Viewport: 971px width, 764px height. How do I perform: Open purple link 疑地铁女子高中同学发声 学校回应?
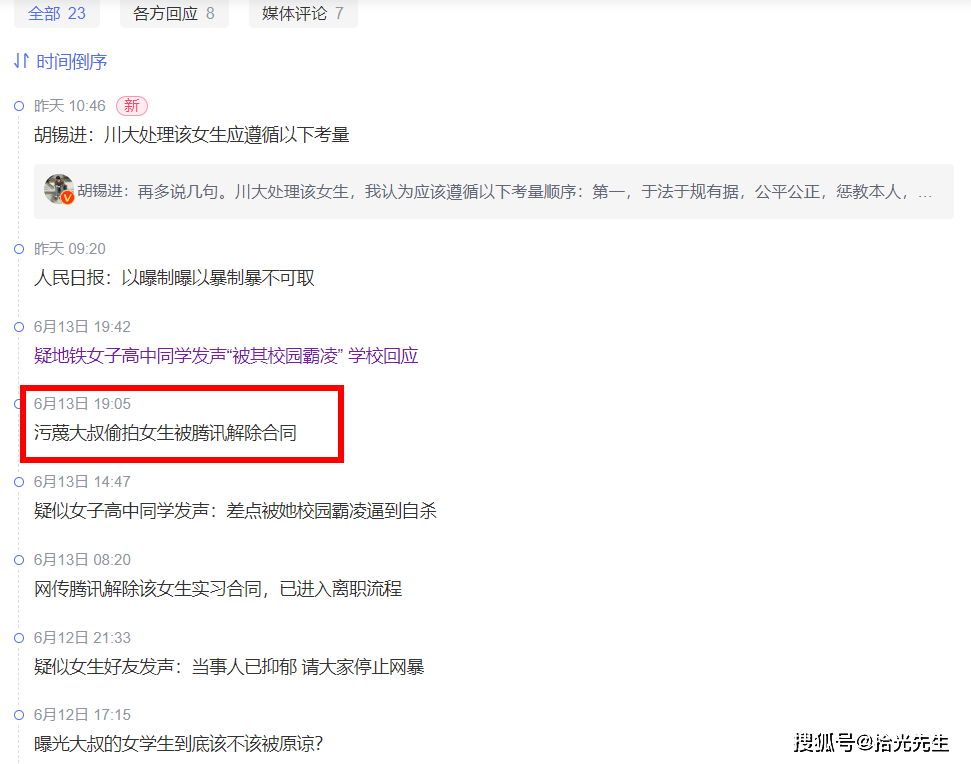(x=226, y=355)
